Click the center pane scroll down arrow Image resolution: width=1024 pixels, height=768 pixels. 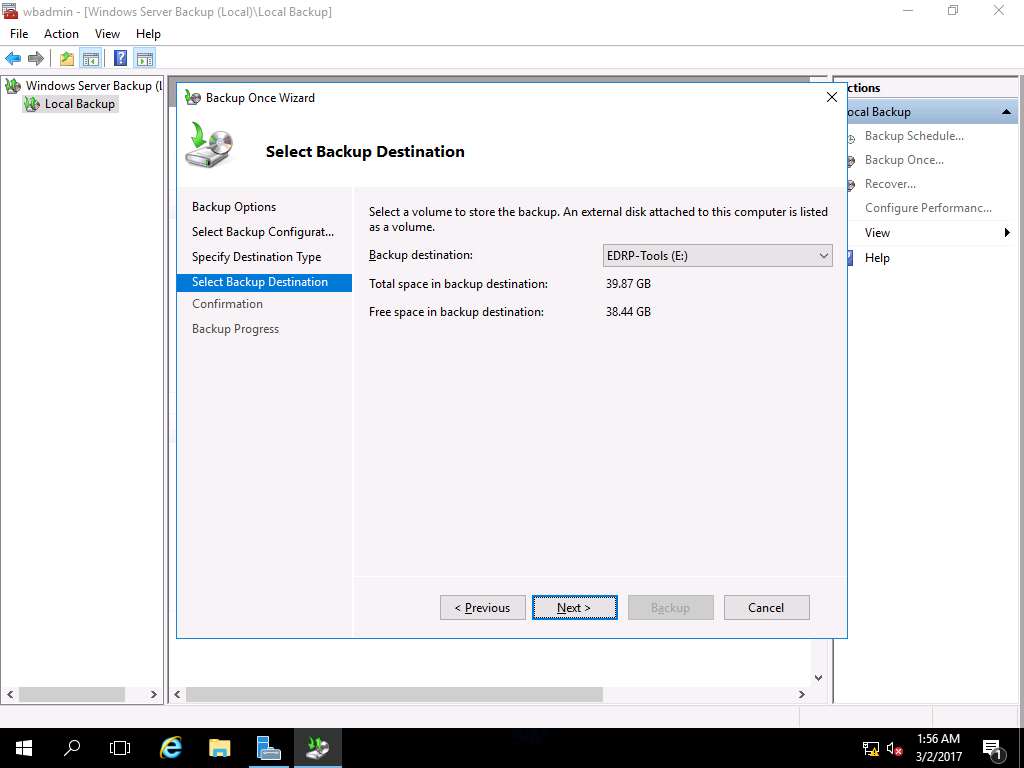(x=818, y=678)
